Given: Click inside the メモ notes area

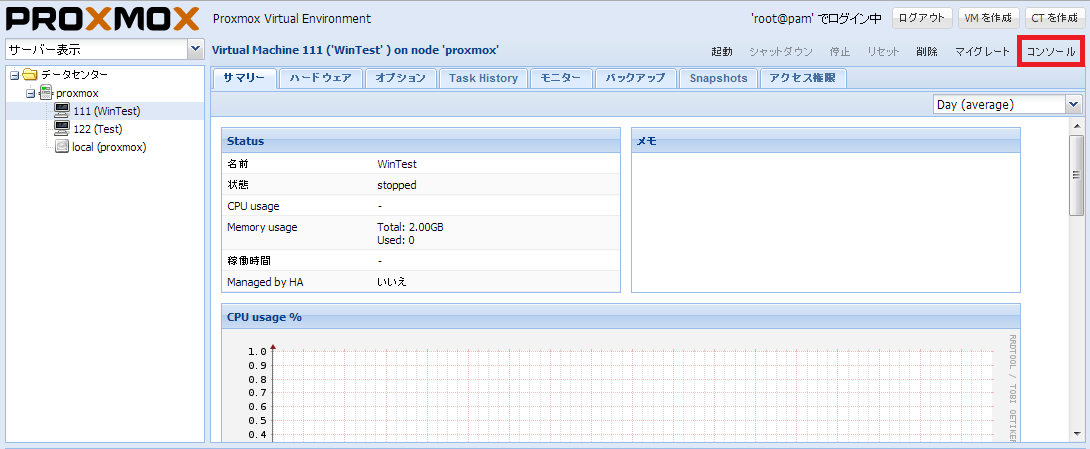Looking at the screenshot, I should 825,222.
